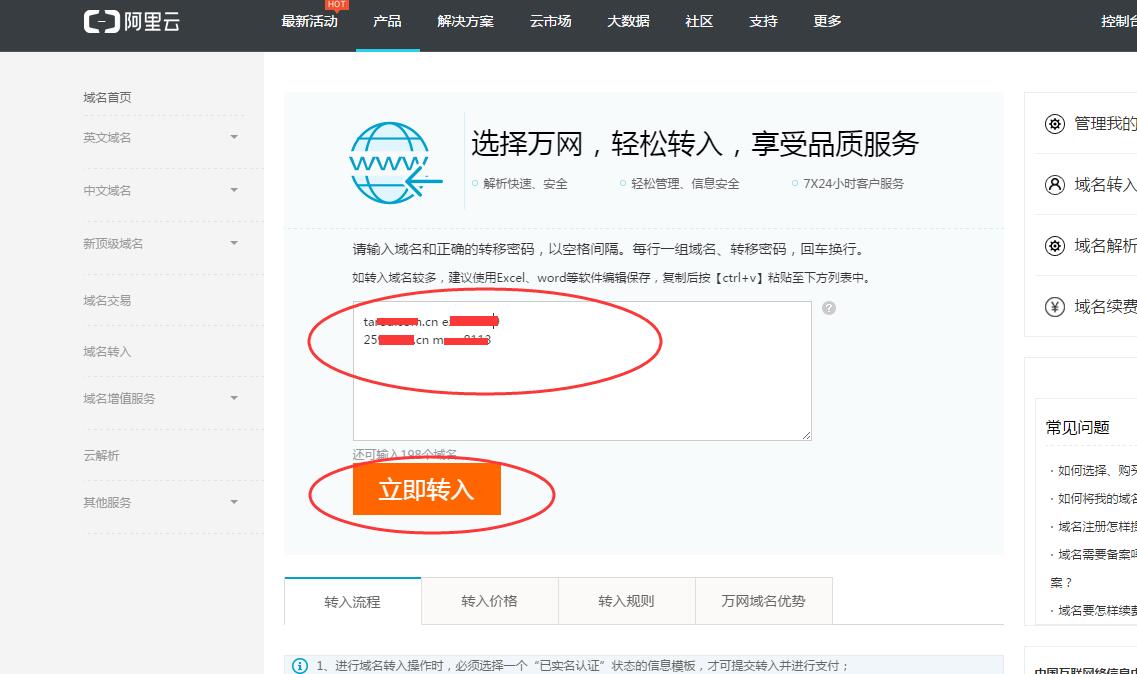
Task: Click the 中文域名 sidebar label
Action: click(107, 191)
